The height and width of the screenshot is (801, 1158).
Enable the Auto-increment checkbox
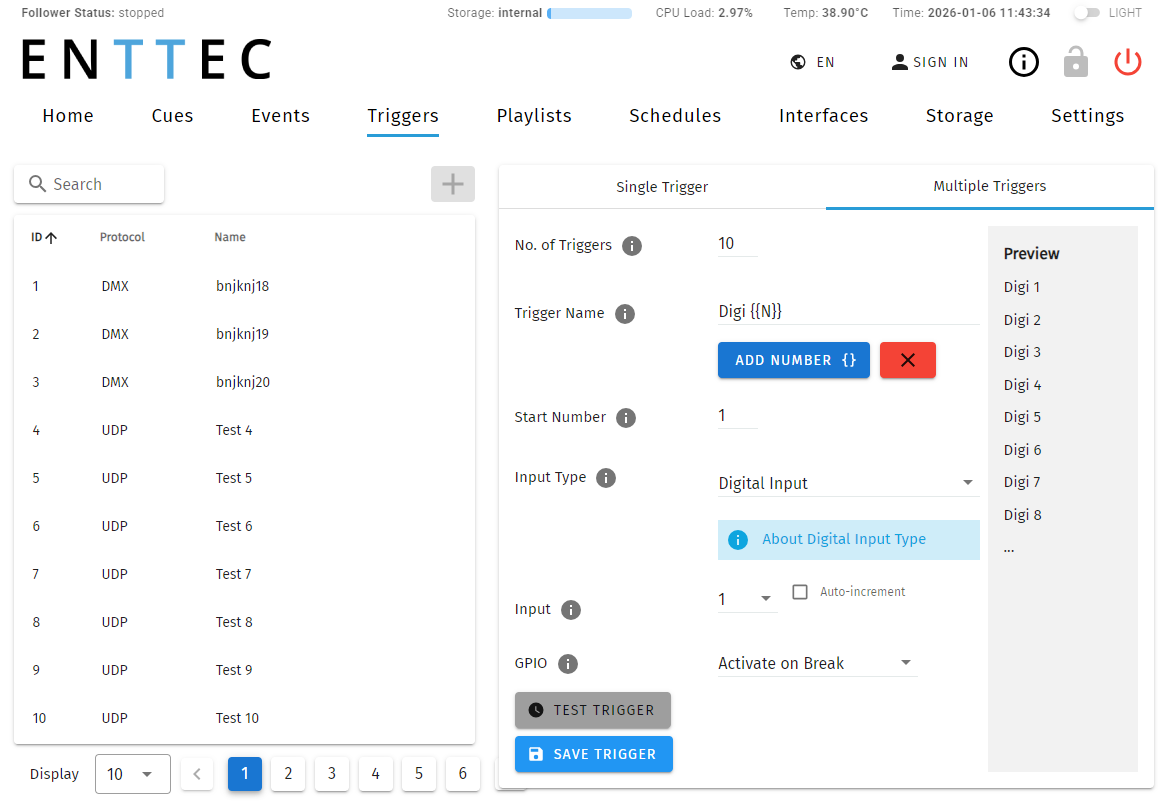(x=800, y=592)
